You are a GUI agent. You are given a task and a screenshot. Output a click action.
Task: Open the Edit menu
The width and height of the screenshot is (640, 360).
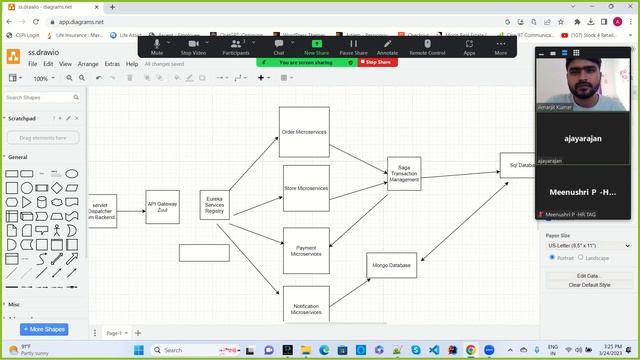point(48,64)
